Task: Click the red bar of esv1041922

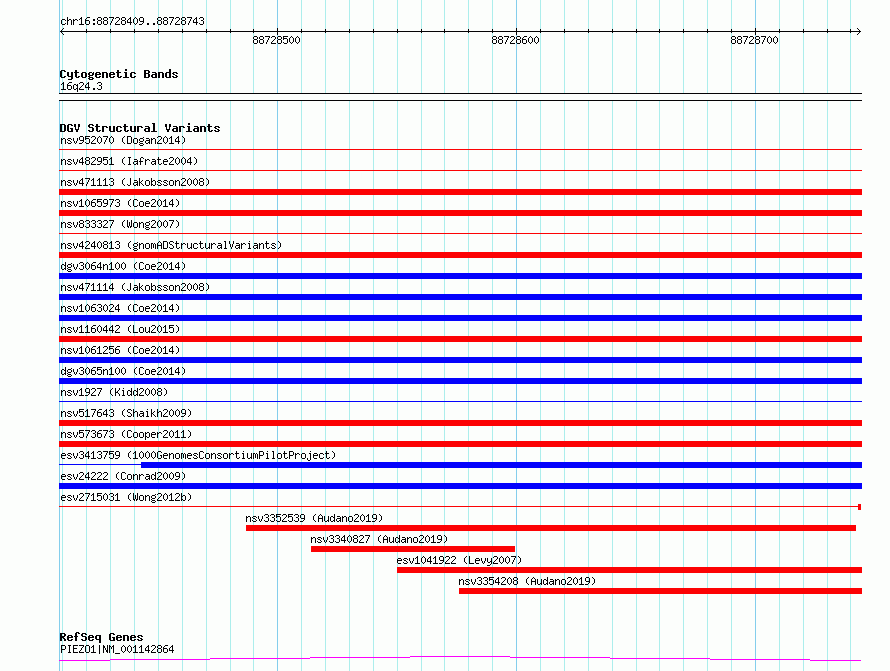Action: pyautogui.click(x=629, y=570)
